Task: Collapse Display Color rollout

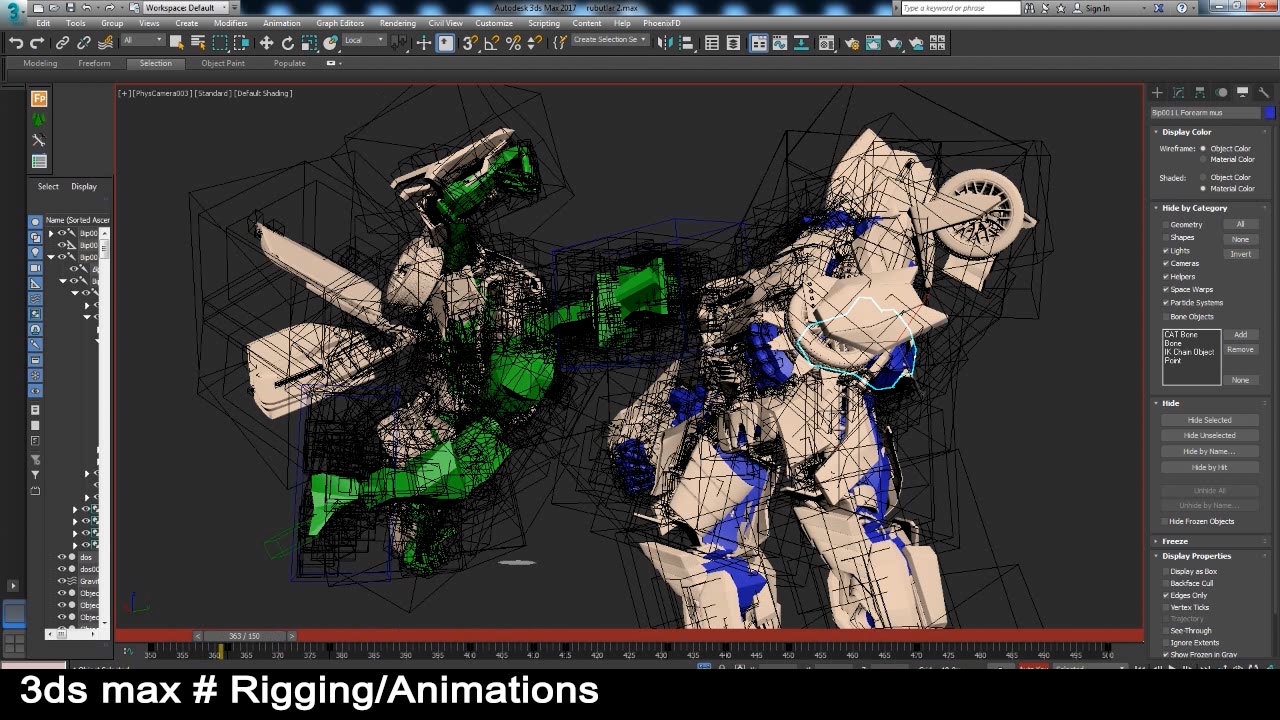Action: coord(1186,132)
